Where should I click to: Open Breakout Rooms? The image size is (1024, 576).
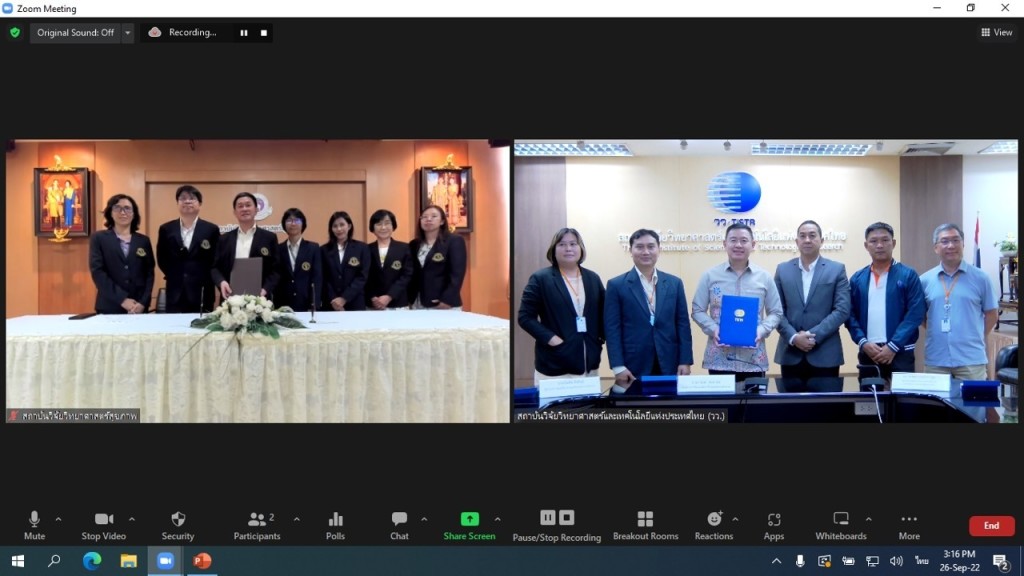click(x=645, y=524)
